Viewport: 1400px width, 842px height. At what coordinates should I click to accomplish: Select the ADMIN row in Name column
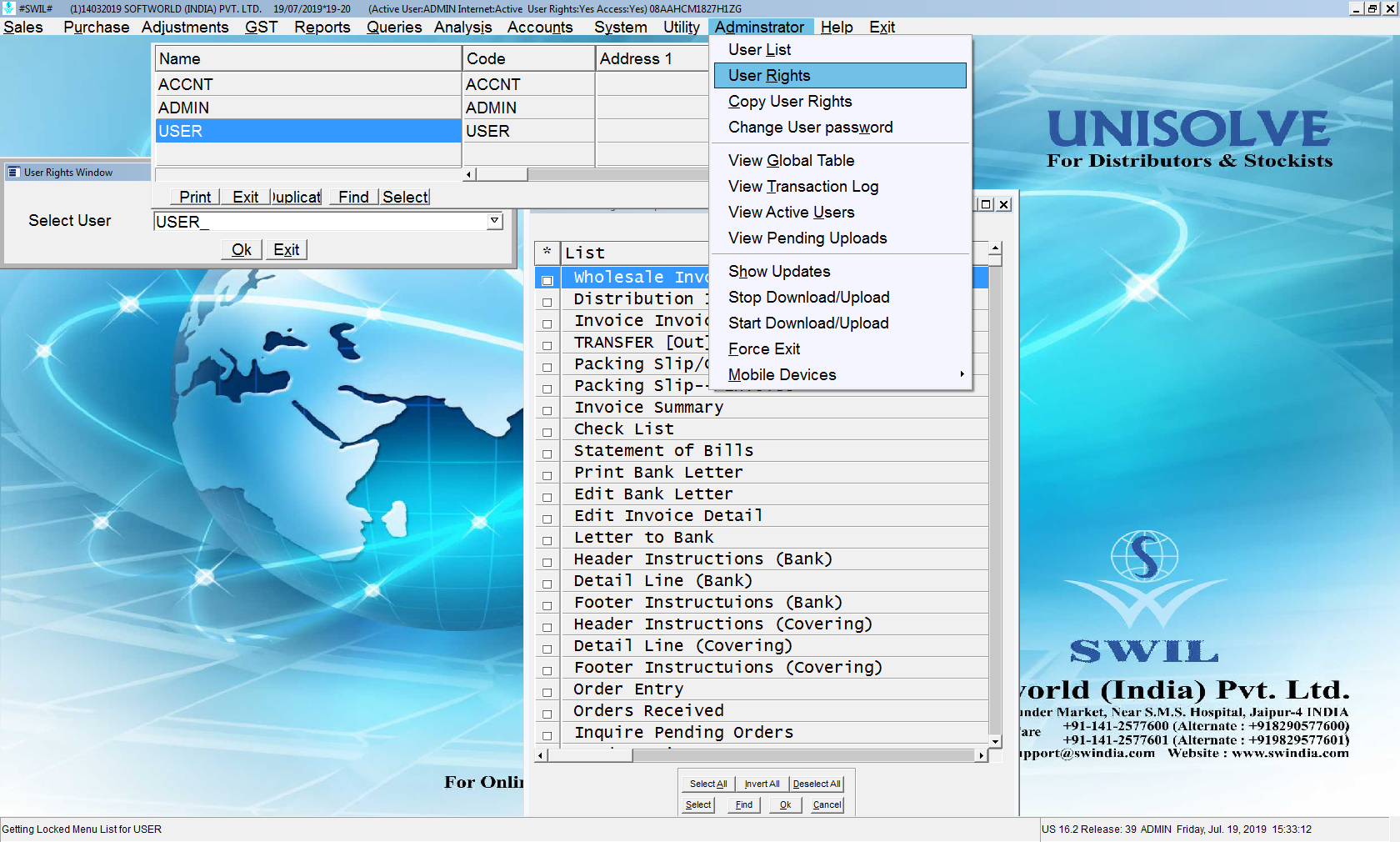(308, 108)
